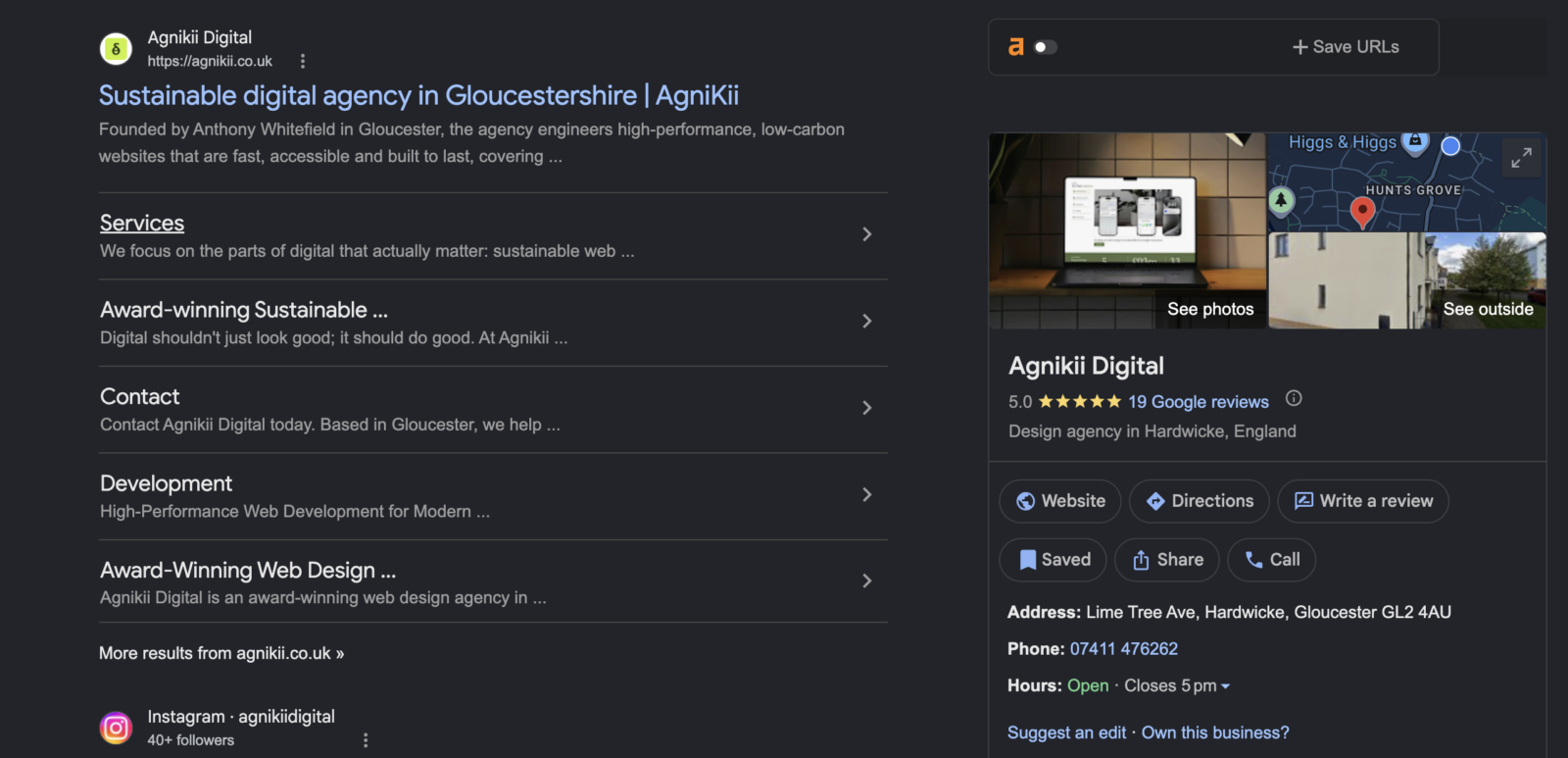1568x758 pixels.
Task: Click the blue current-location dot on map
Action: click(1451, 146)
